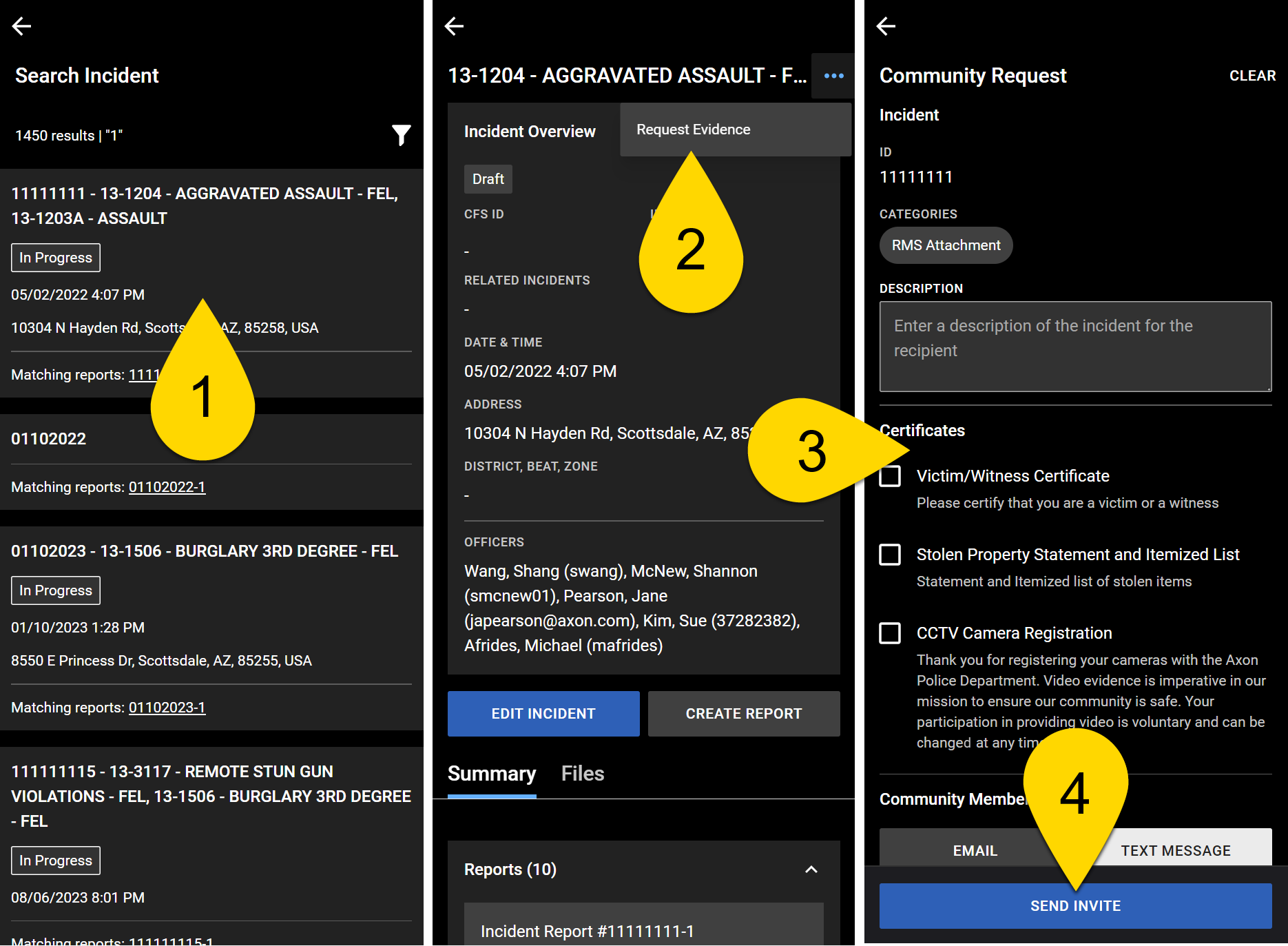The height and width of the screenshot is (946, 1288).
Task: Click the CREATE REPORT button
Action: (x=743, y=714)
